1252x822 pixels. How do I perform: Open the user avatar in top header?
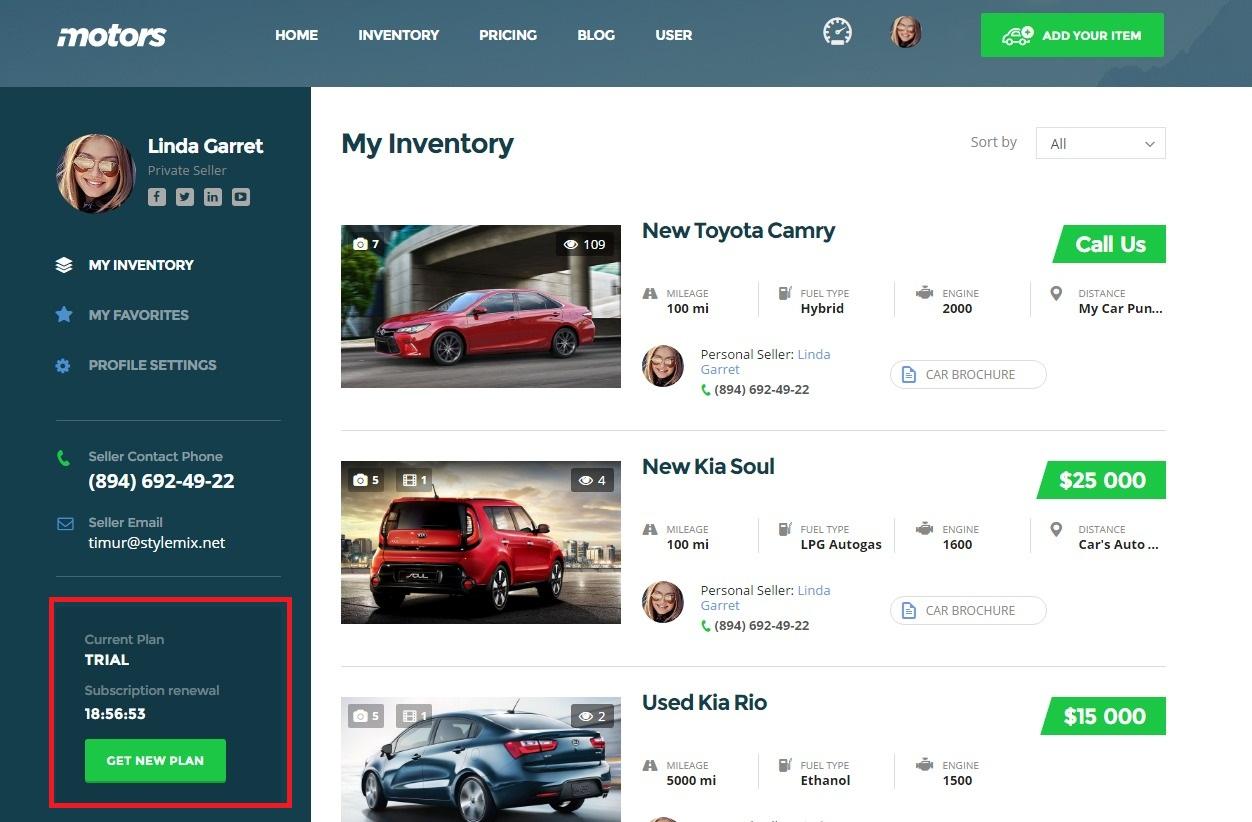(906, 32)
